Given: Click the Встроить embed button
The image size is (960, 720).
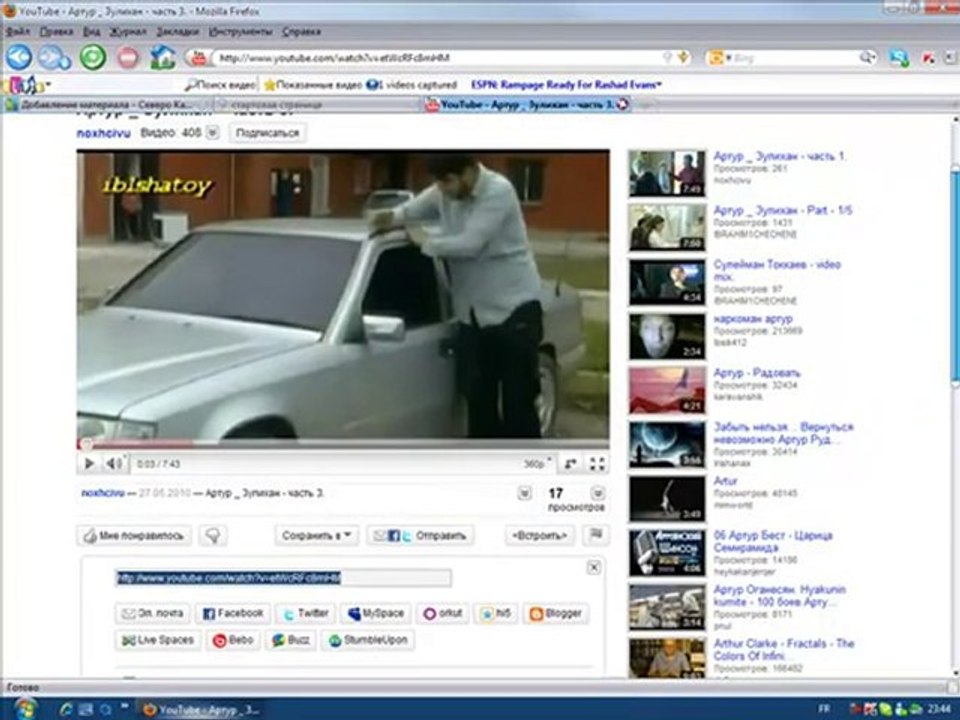Looking at the screenshot, I should coord(539,536).
